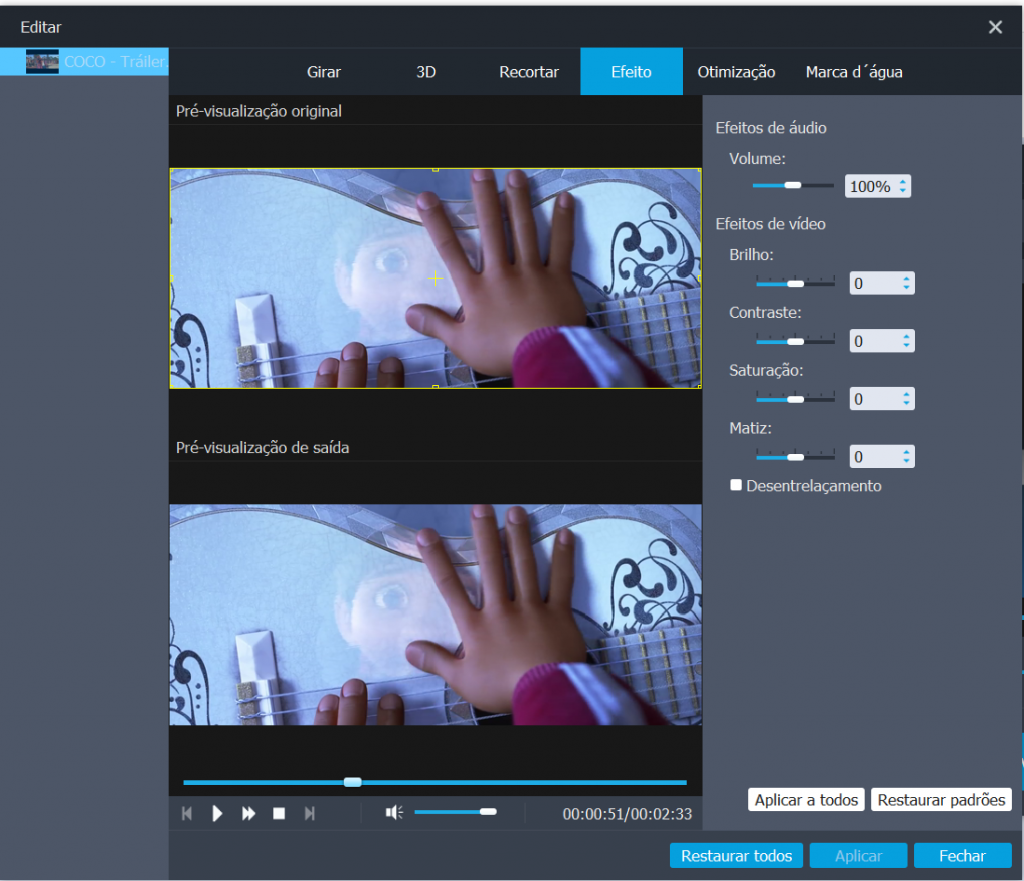Click the Play button in playback controls
The image size is (1024, 881).
(217, 813)
